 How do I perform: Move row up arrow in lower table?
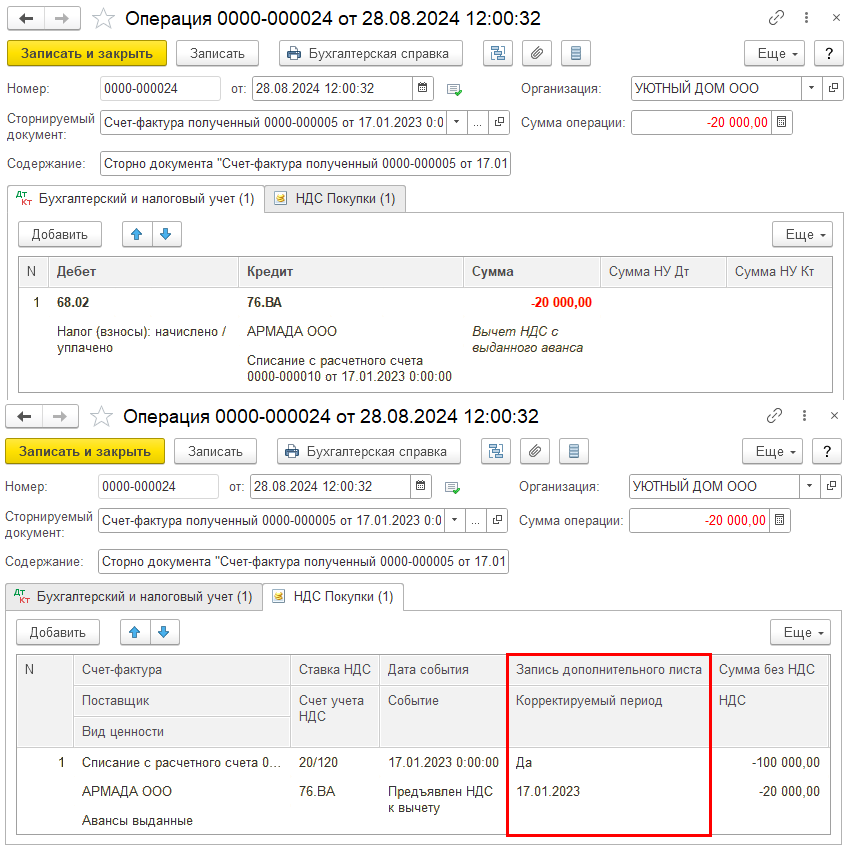(134, 632)
